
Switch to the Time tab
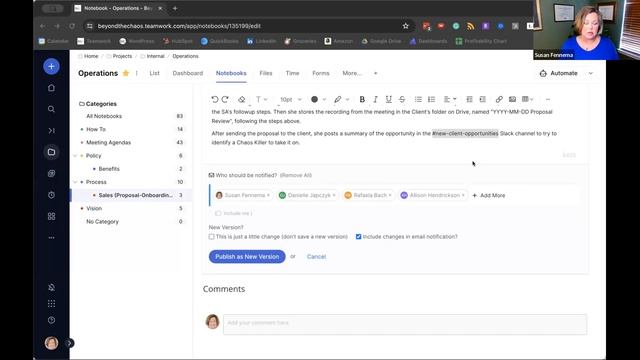coord(292,73)
